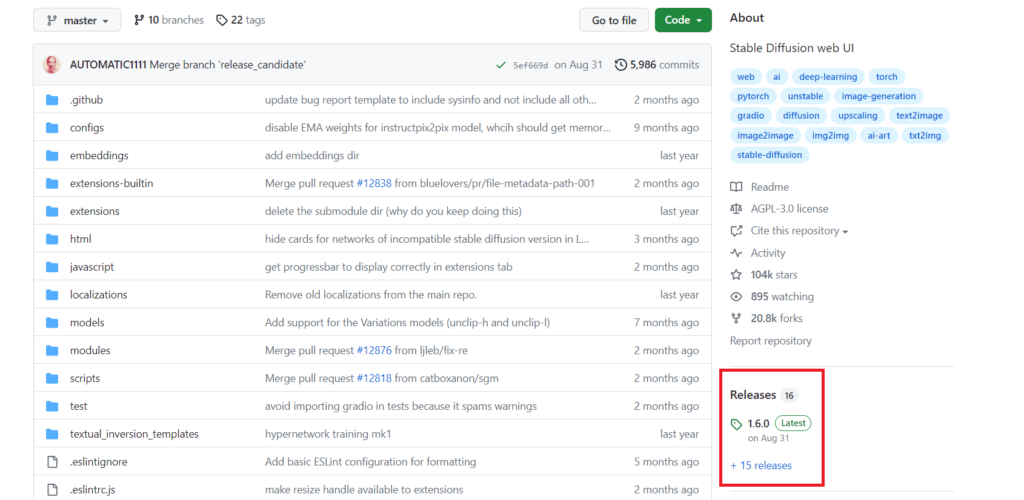This screenshot has width=1024, height=500.
Task: Show the + 15 releases link
Action: (761, 465)
